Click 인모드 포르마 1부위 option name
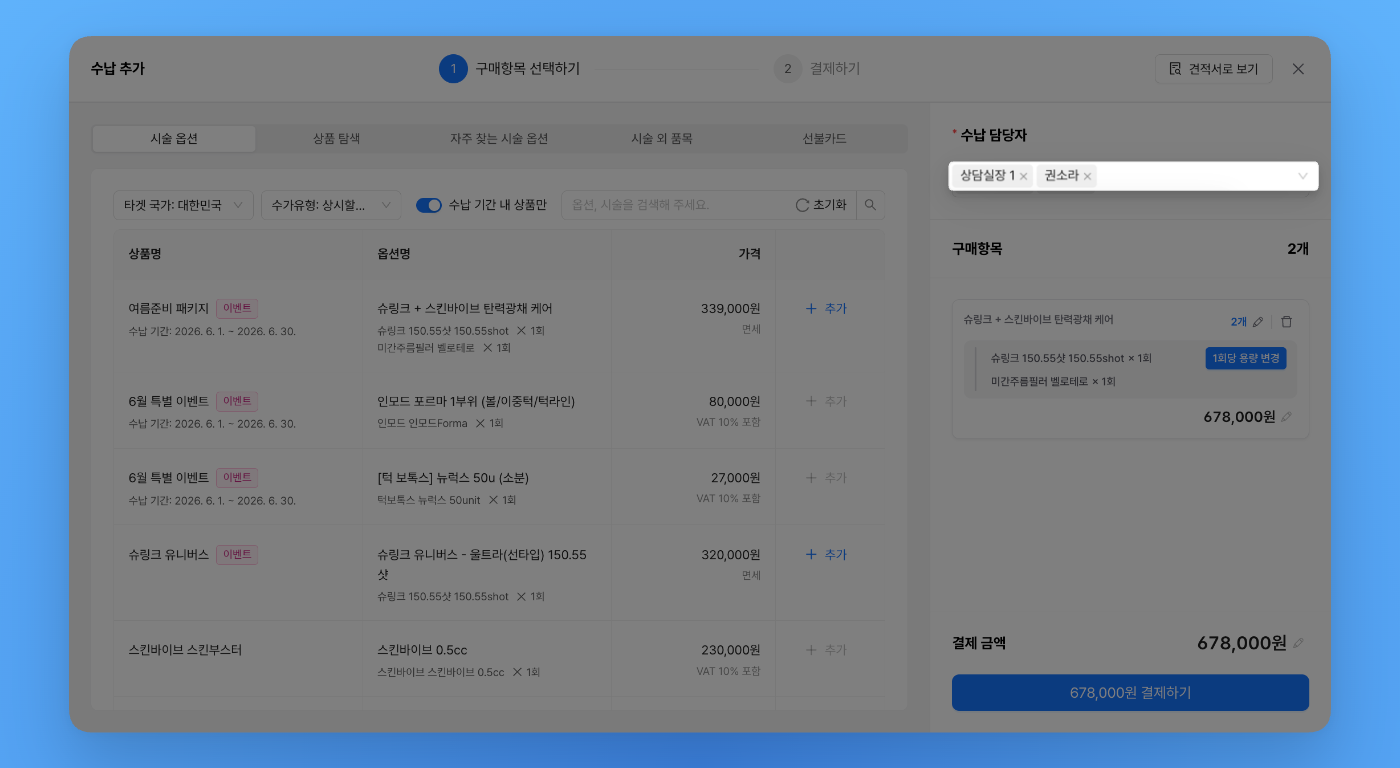 click(x=476, y=401)
